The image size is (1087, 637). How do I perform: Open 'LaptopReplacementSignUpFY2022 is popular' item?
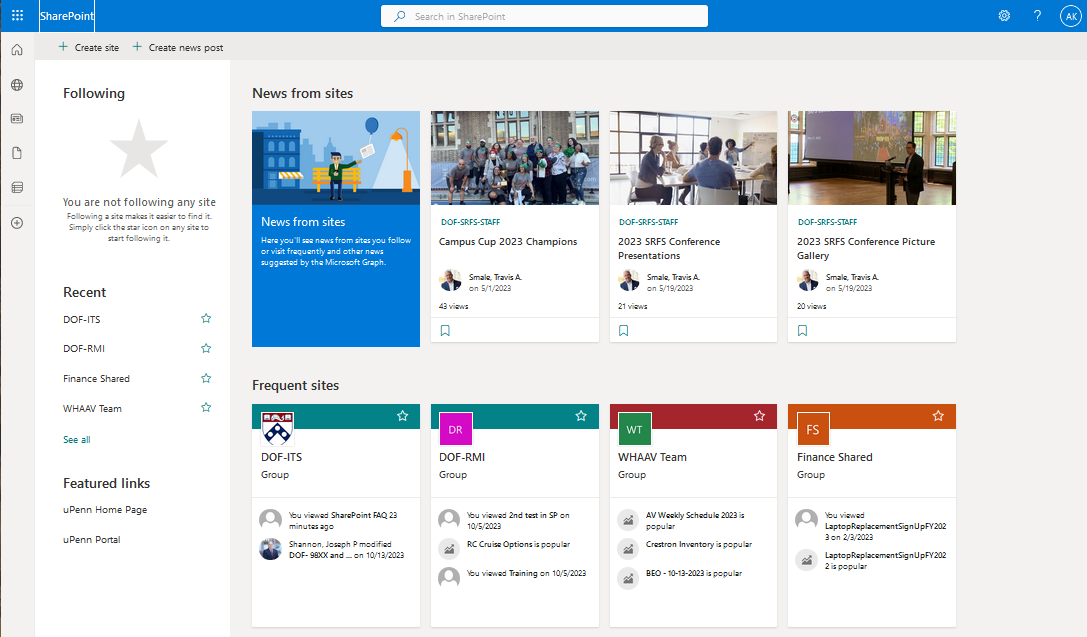(x=885, y=561)
